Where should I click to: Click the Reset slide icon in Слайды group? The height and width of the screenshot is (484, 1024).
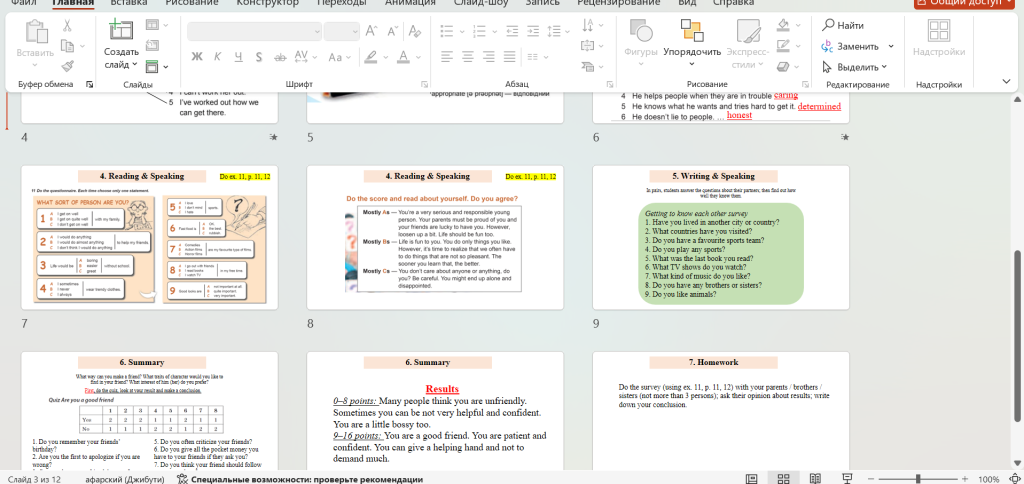[x=152, y=46]
